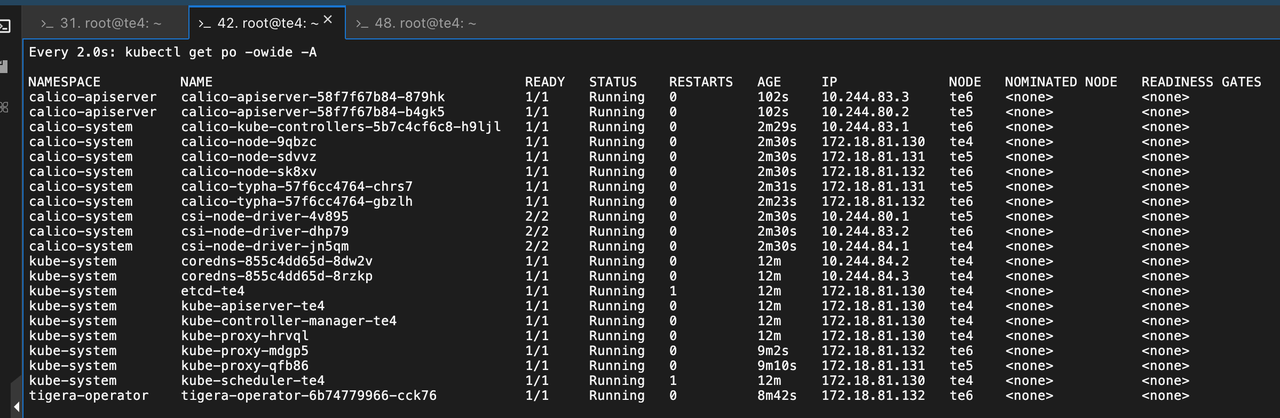Click the age value 9m10s

coord(777,367)
